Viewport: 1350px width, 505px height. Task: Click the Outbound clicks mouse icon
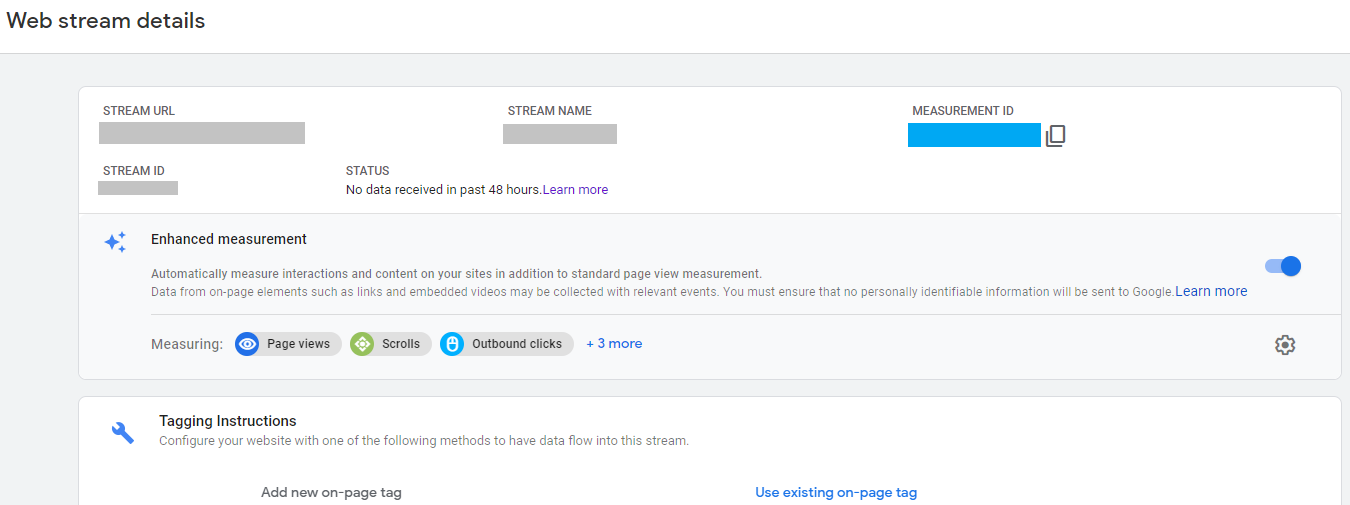pyautogui.click(x=452, y=344)
